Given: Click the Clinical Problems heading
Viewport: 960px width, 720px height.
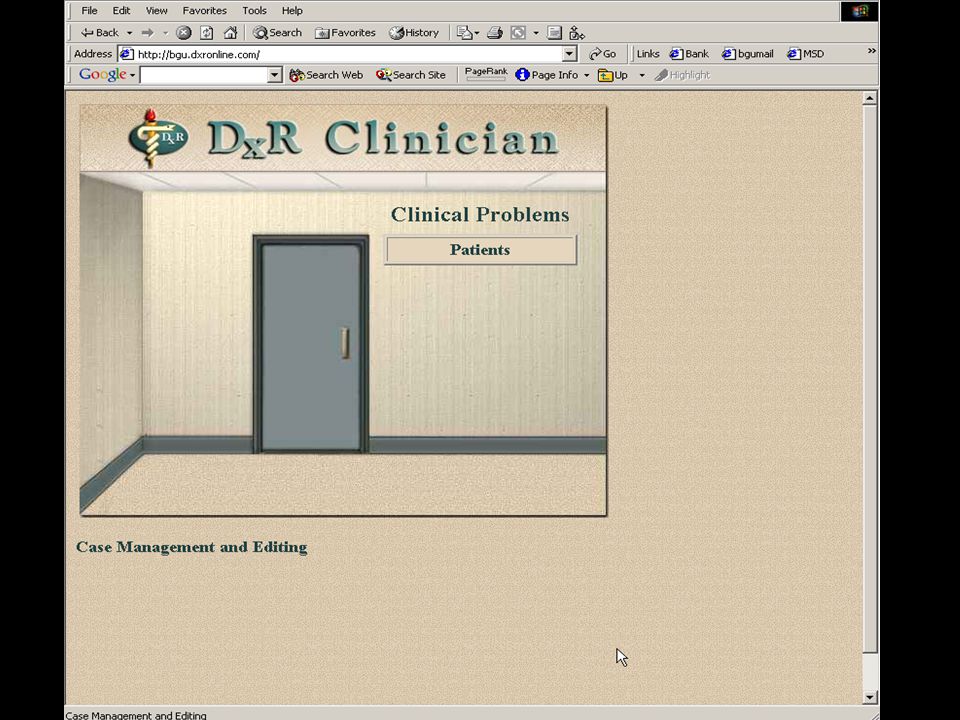Looking at the screenshot, I should coord(480,214).
